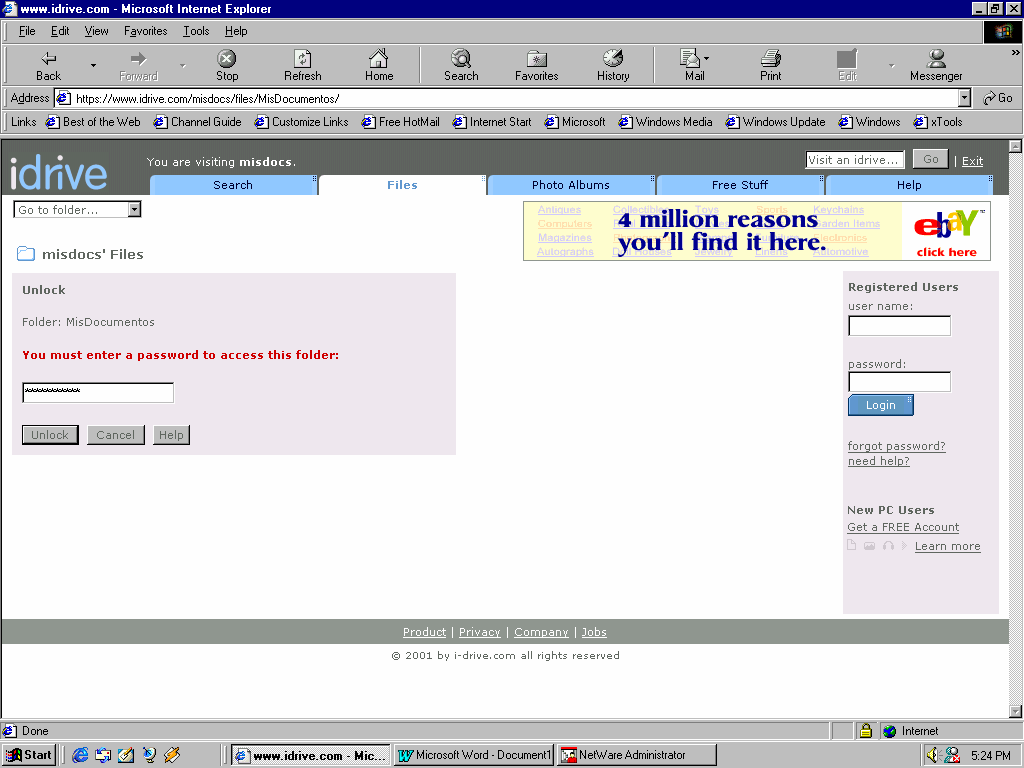Open the address bar dropdown arrow
The image size is (1024, 768).
click(x=964, y=98)
